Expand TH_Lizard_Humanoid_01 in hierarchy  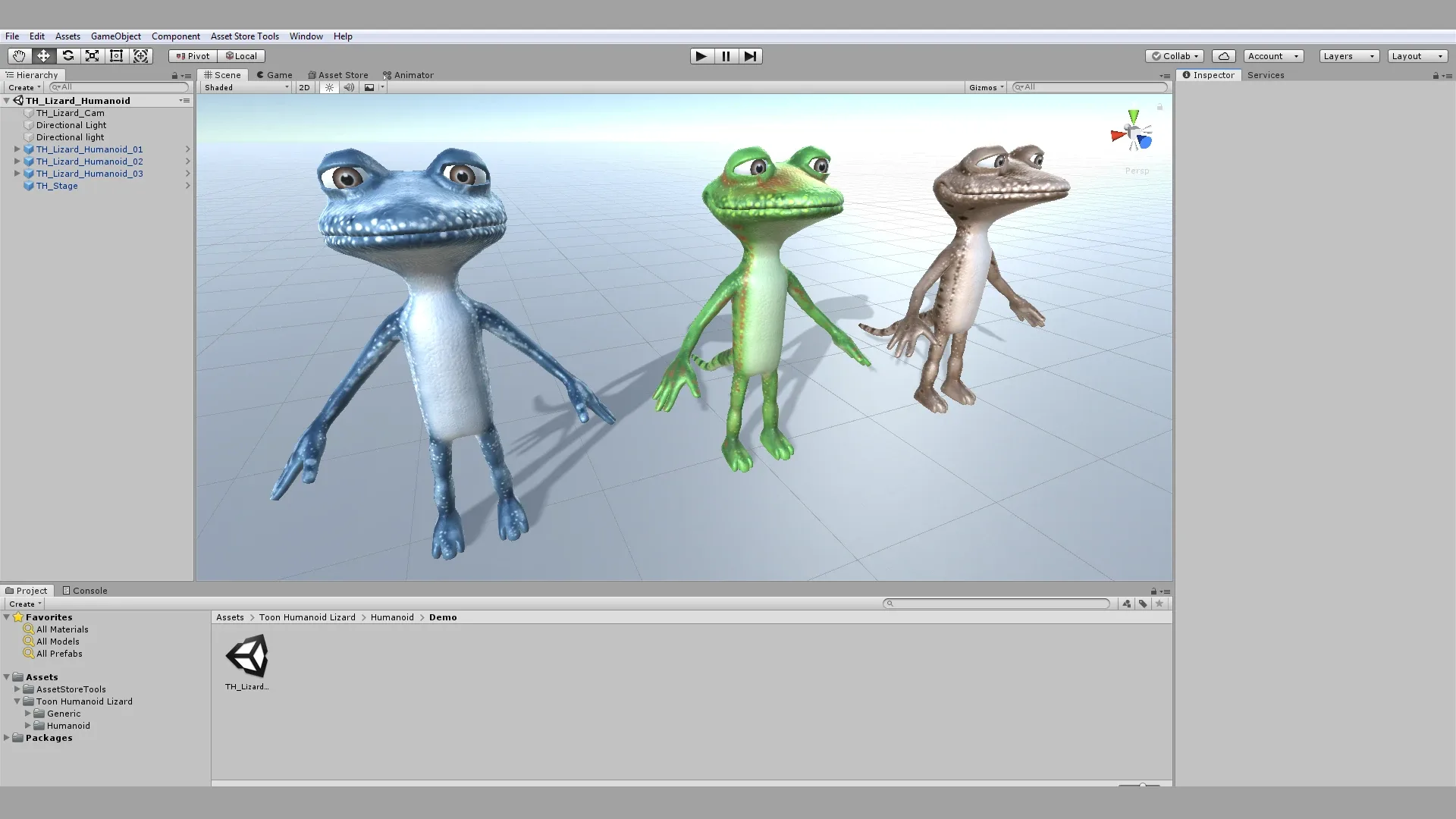point(17,149)
